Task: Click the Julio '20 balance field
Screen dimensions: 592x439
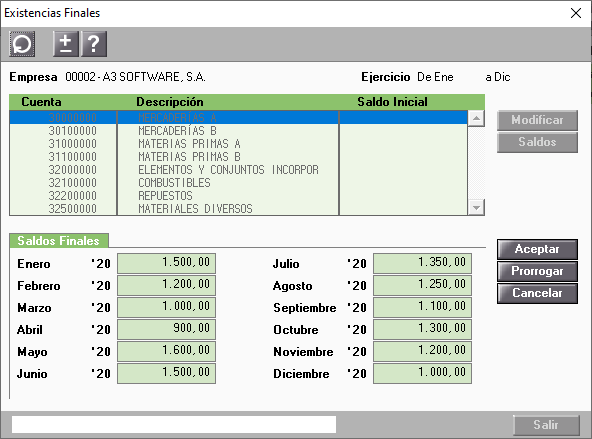Action: 422,263
